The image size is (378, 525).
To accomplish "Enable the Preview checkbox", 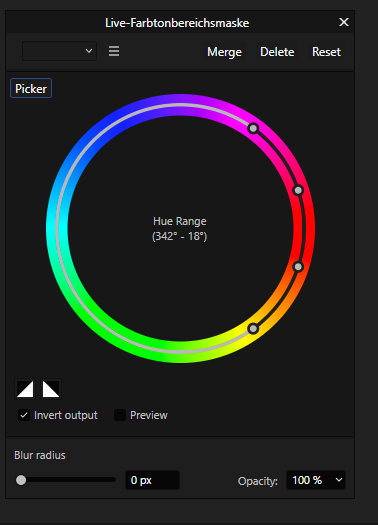I will (x=120, y=415).
